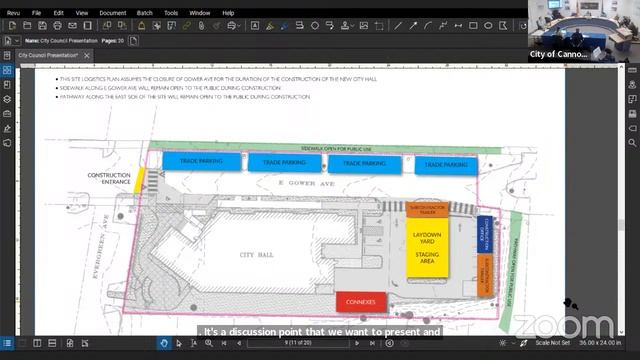This screenshot has height=360, width=640.
Task: Expand the strikethrough text tool dropdown
Action: click(x=239, y=26)
